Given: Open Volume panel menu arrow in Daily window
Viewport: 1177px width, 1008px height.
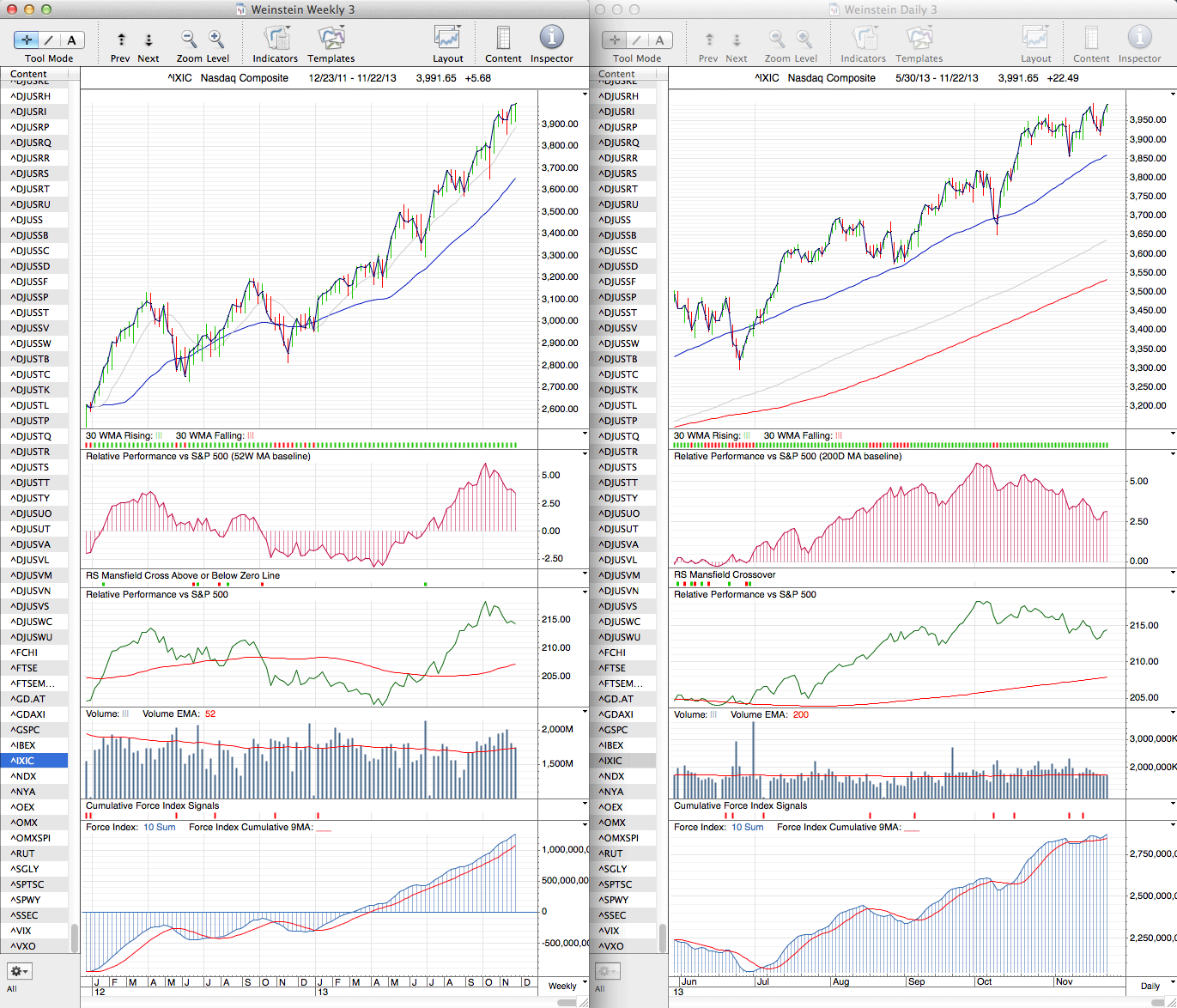Looking at the screenshot, I should 1173,712.
